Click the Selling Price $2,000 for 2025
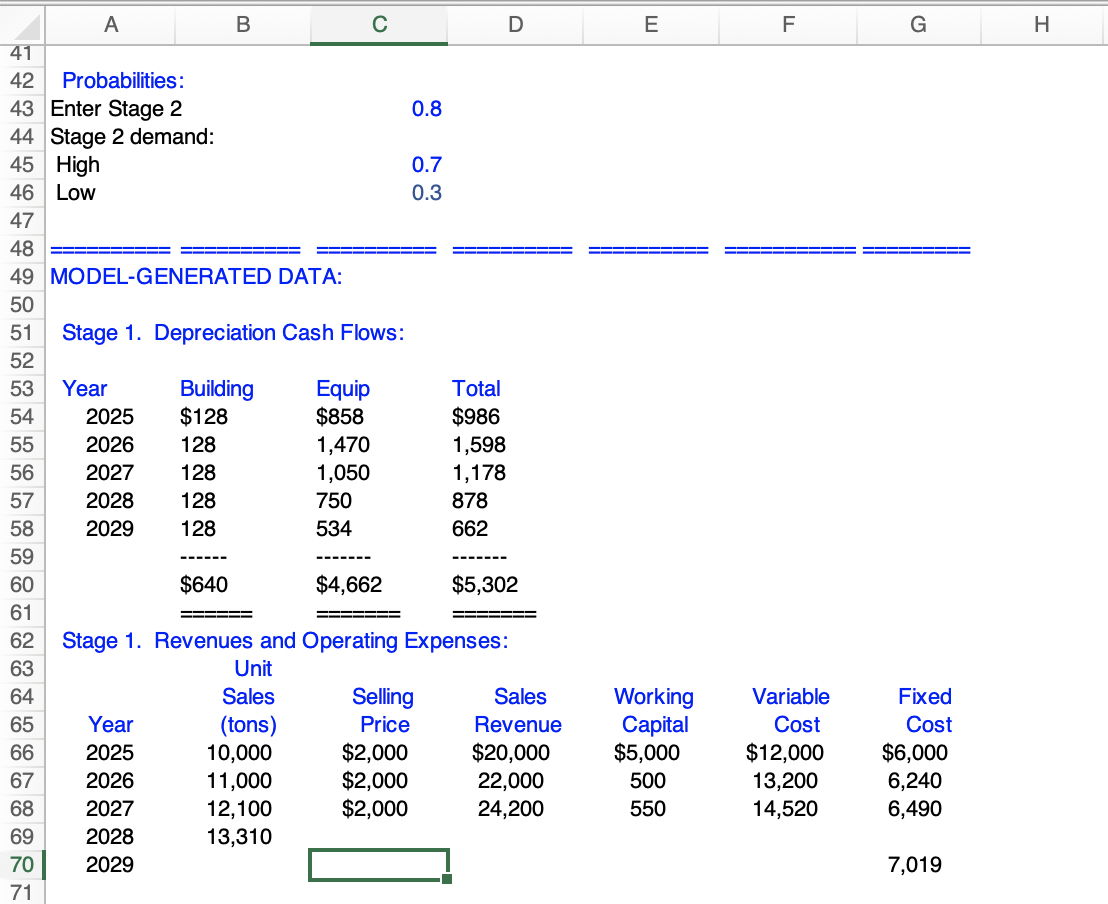 tap(380, 752)
